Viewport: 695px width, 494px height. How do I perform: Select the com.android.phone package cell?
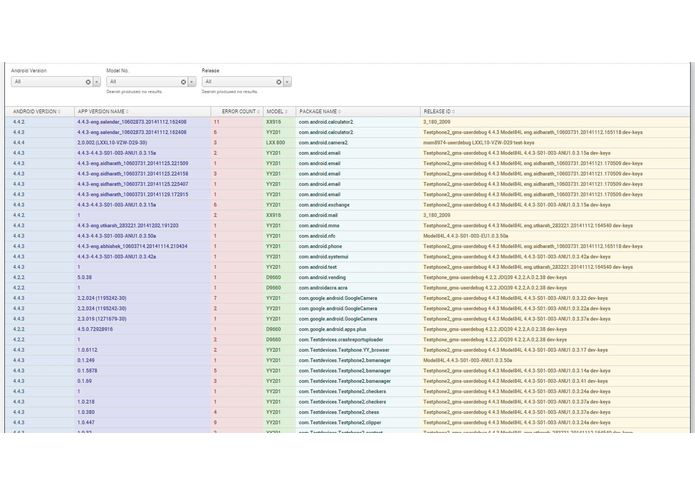pyautogui.click(x=358, y=246)
